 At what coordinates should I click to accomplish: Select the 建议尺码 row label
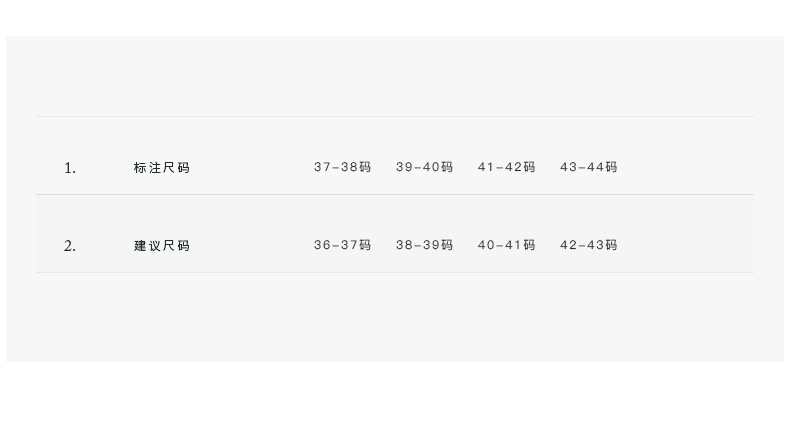[161, 246]
